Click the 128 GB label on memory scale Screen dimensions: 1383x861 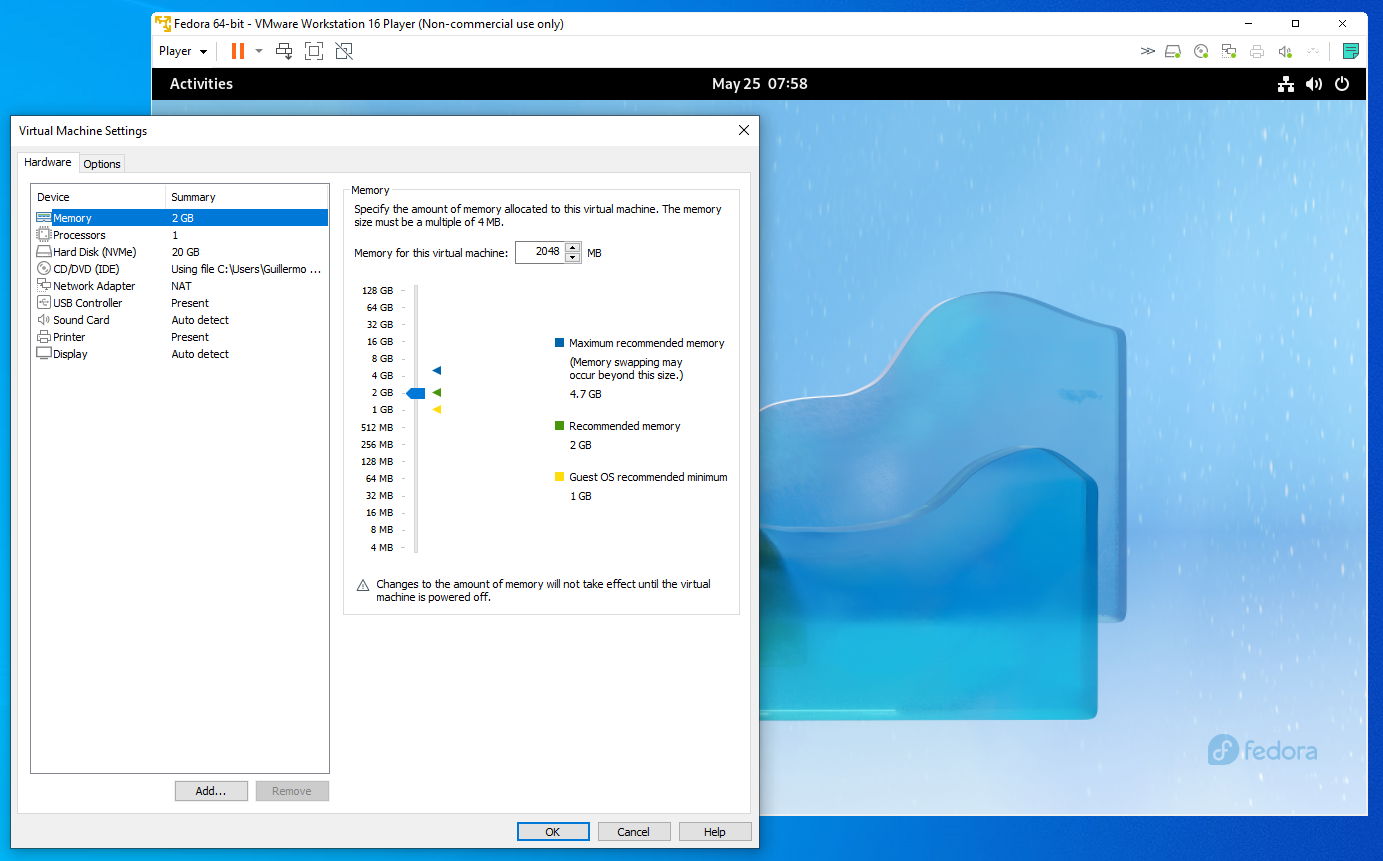coord(379,290)
